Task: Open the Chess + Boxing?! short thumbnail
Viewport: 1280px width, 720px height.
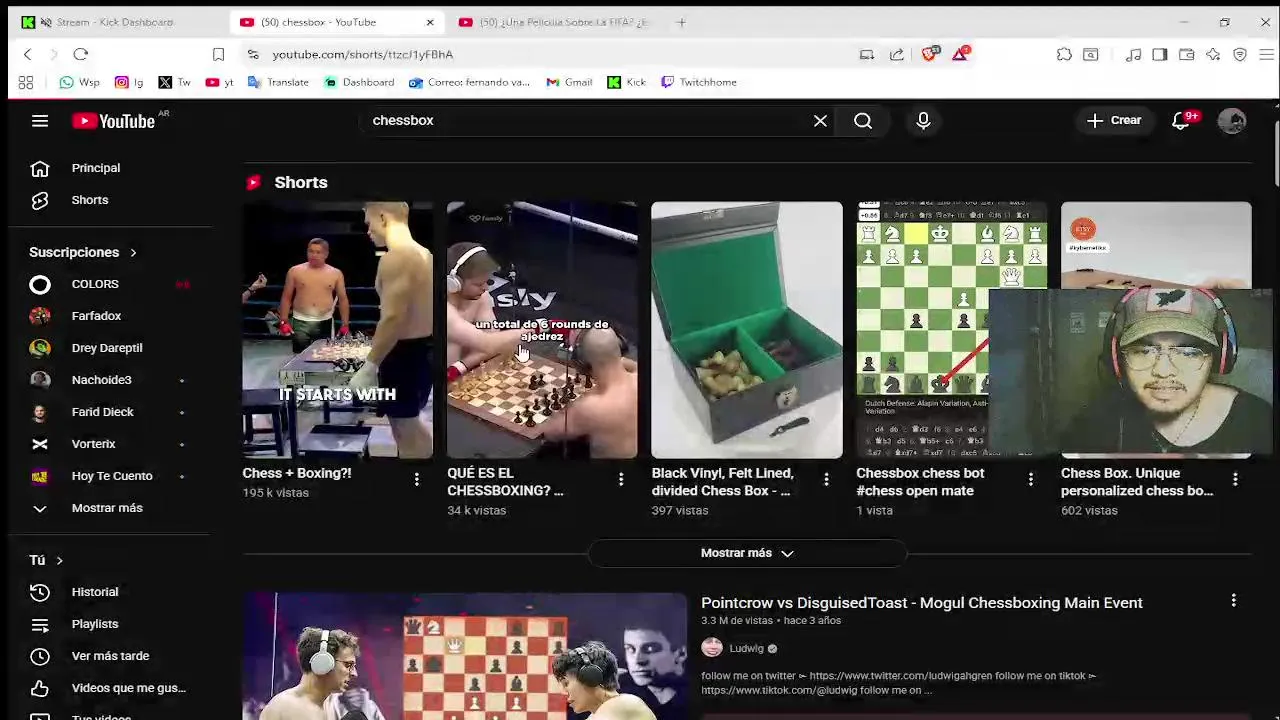Action: [337, 330]
